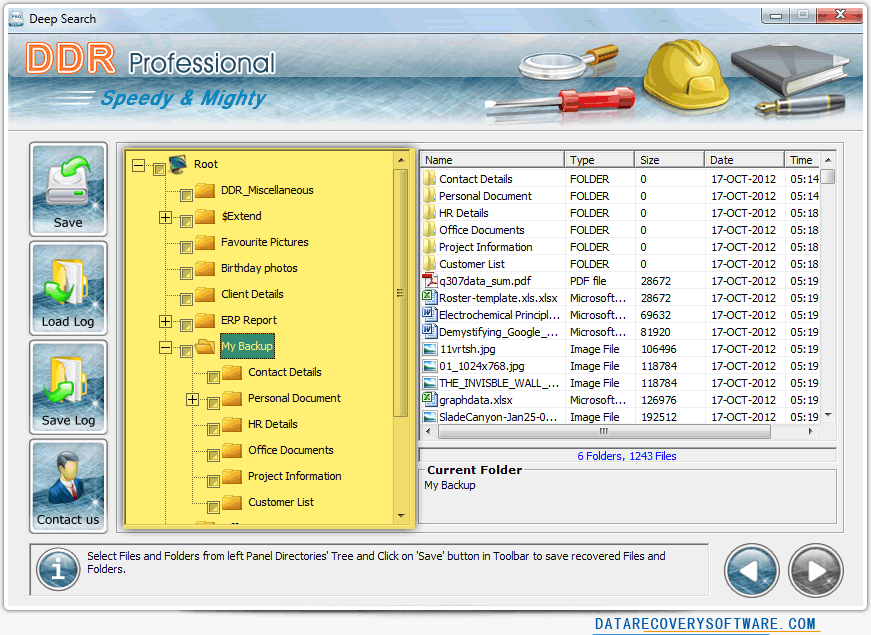Check the My Backup checkbox
The height and width of the screenshot is (635, 871).
coord(186,351)
